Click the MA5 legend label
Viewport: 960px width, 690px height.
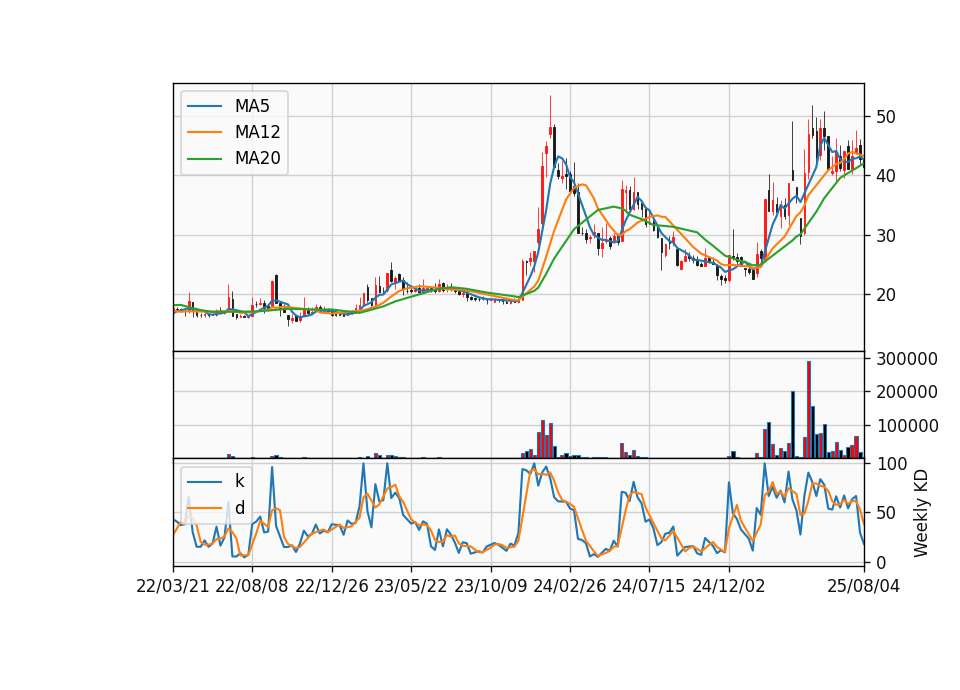(x=252, y=106)
